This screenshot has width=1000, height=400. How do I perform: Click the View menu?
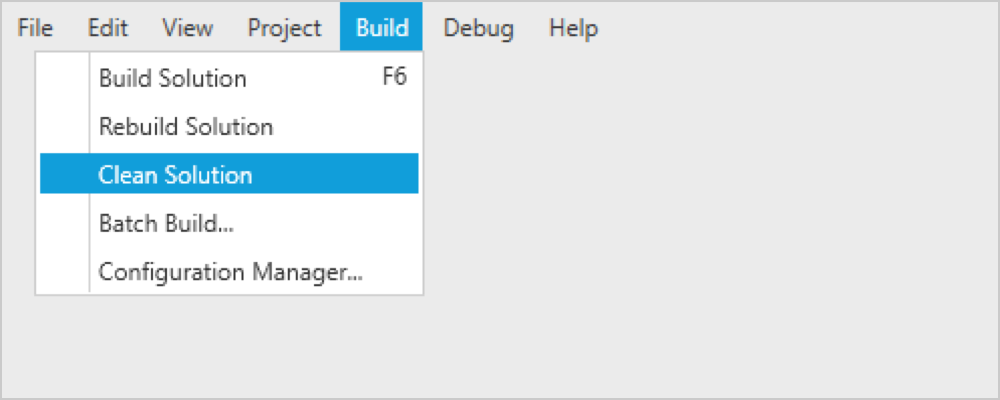(x=187, y=28)
